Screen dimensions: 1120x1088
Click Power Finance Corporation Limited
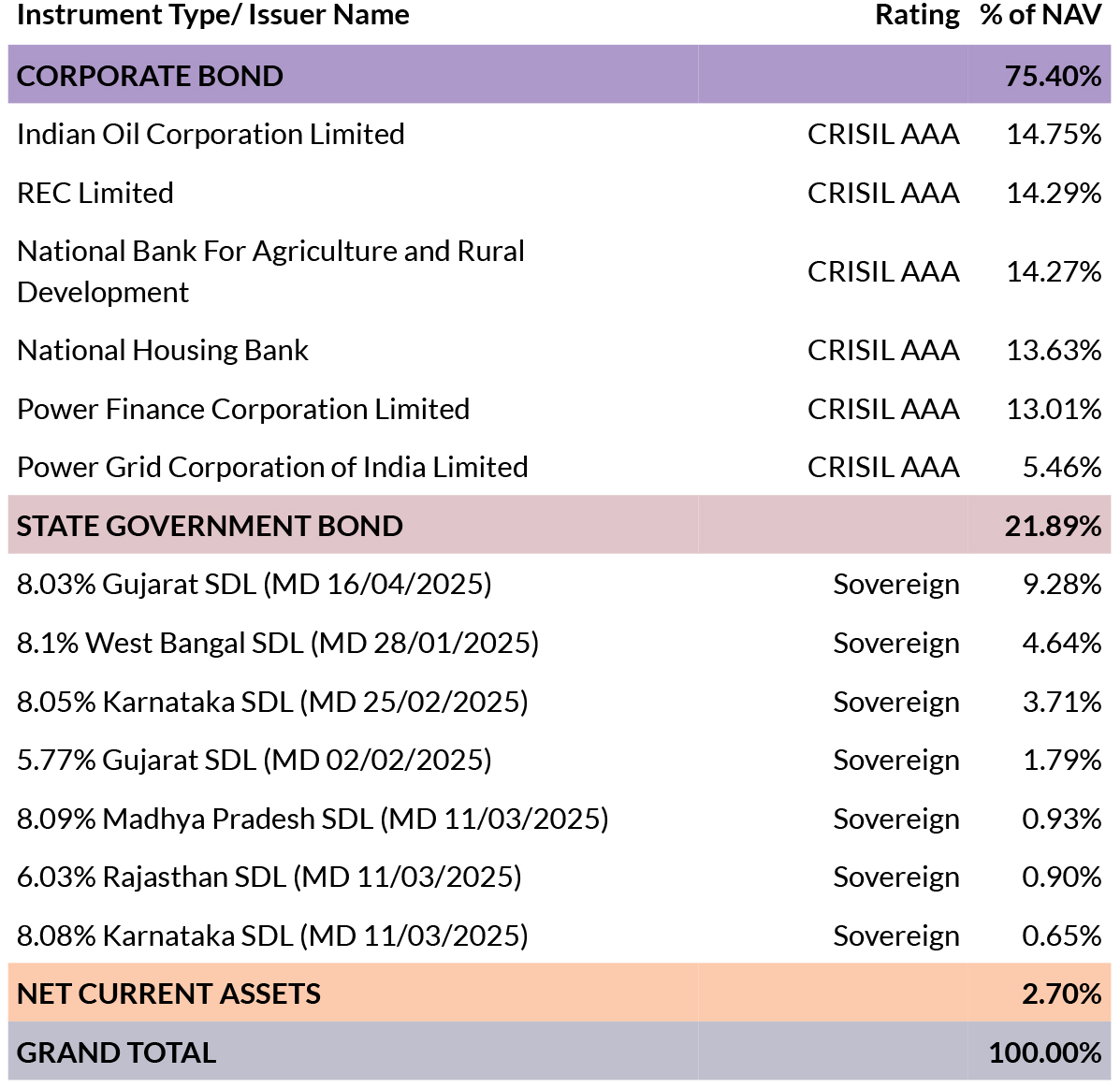pyautogui.click(x=243, y=409)
